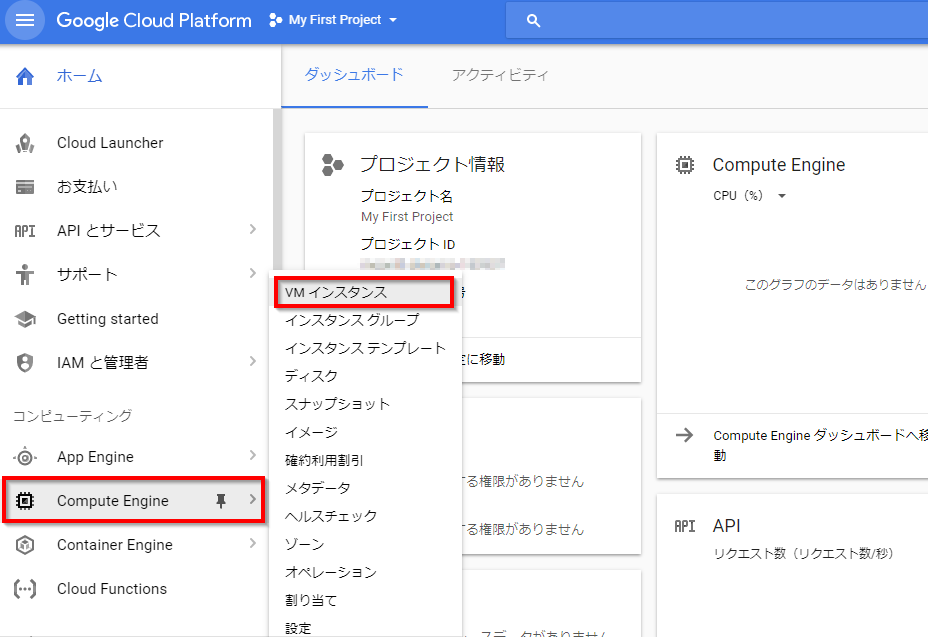Open Compute Engine sidebar item
This screenshot has width=928, height=637.
click(113, 500)
